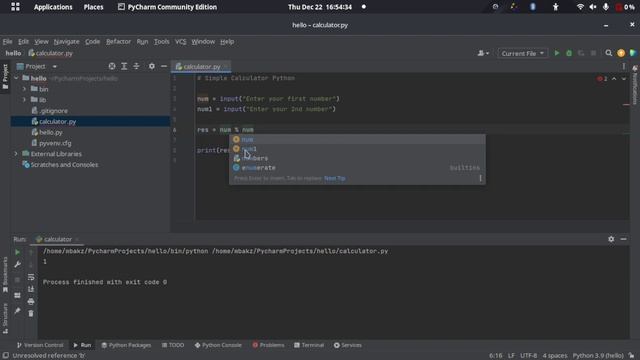640x360 pixels.
Task: Open IDE updates orange icon
Action: [621, 53]
